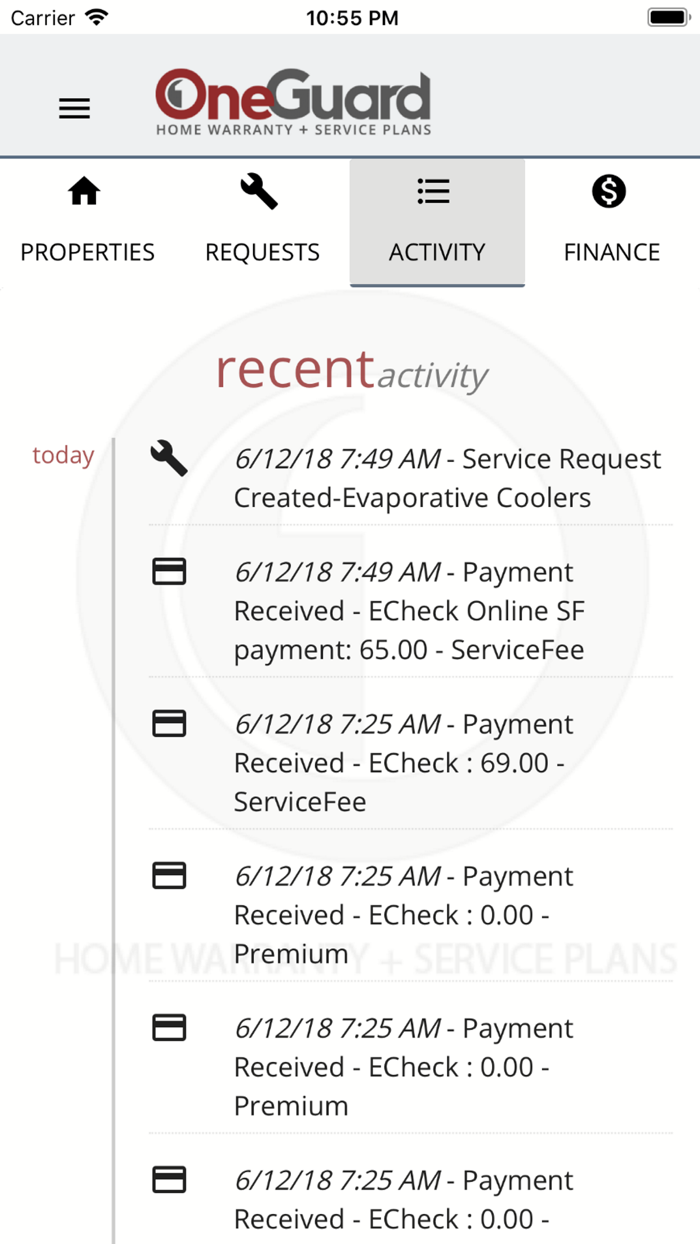Go to the Finance tab
700x1244 pixels.
[612, 252]
